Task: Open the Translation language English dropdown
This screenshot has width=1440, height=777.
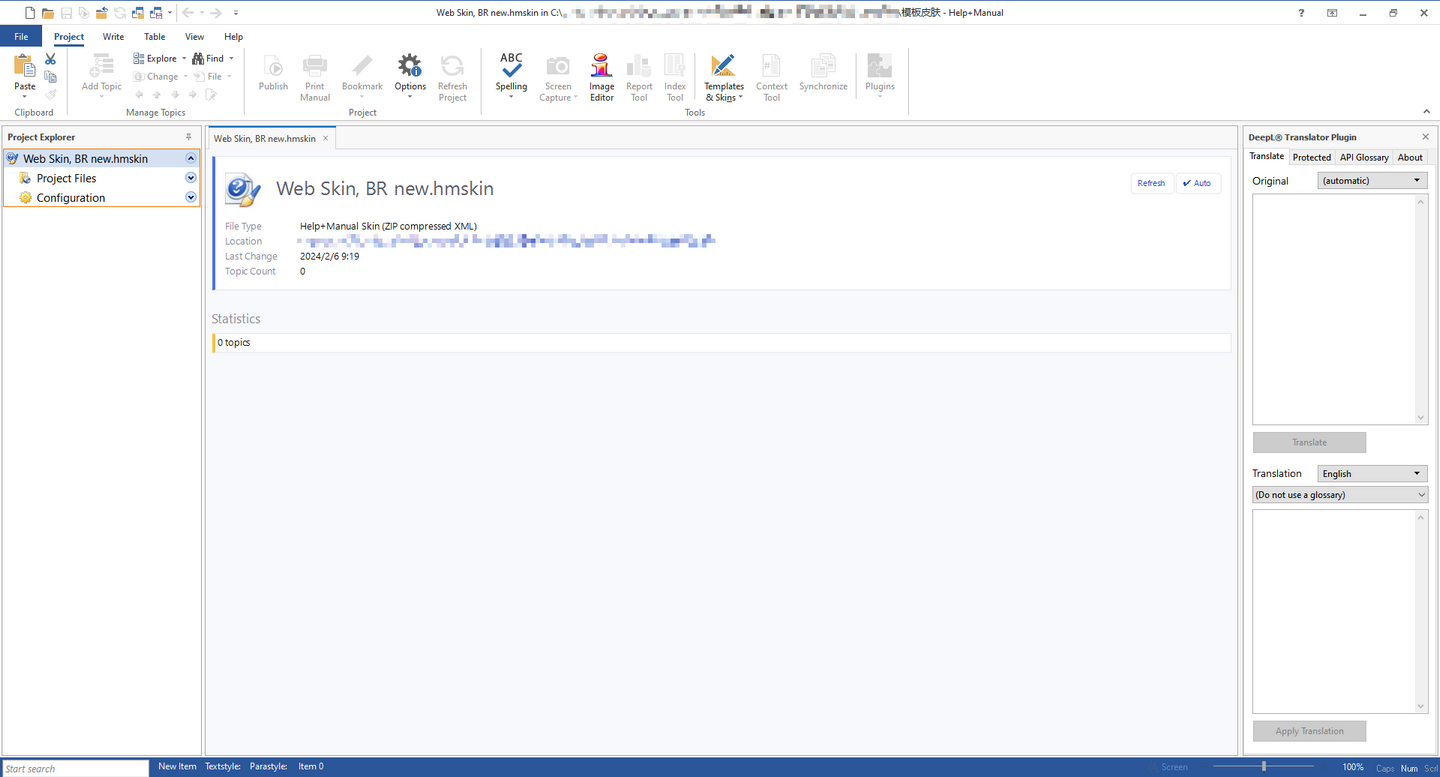Action: coord(1372,474)
